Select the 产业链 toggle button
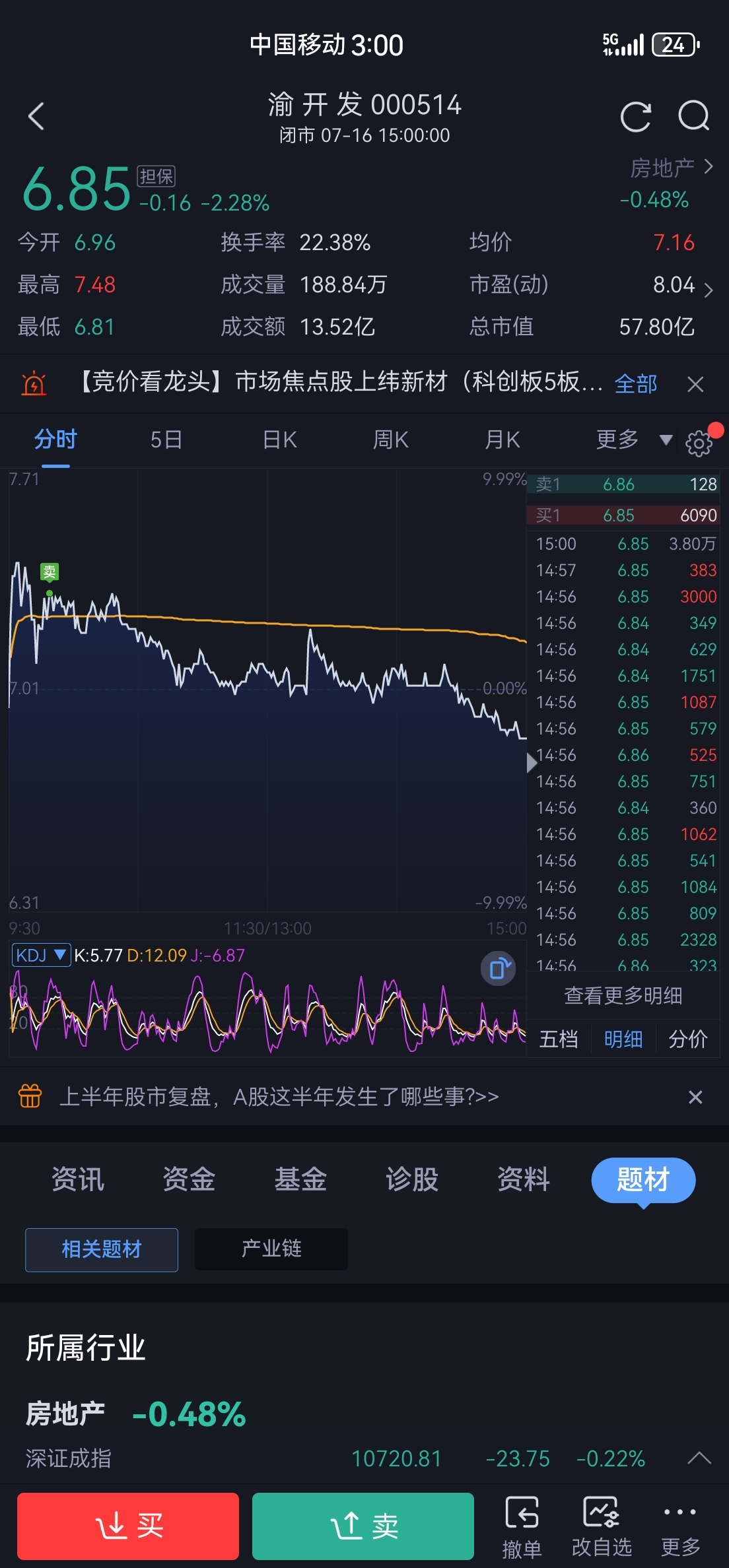 271,1249
